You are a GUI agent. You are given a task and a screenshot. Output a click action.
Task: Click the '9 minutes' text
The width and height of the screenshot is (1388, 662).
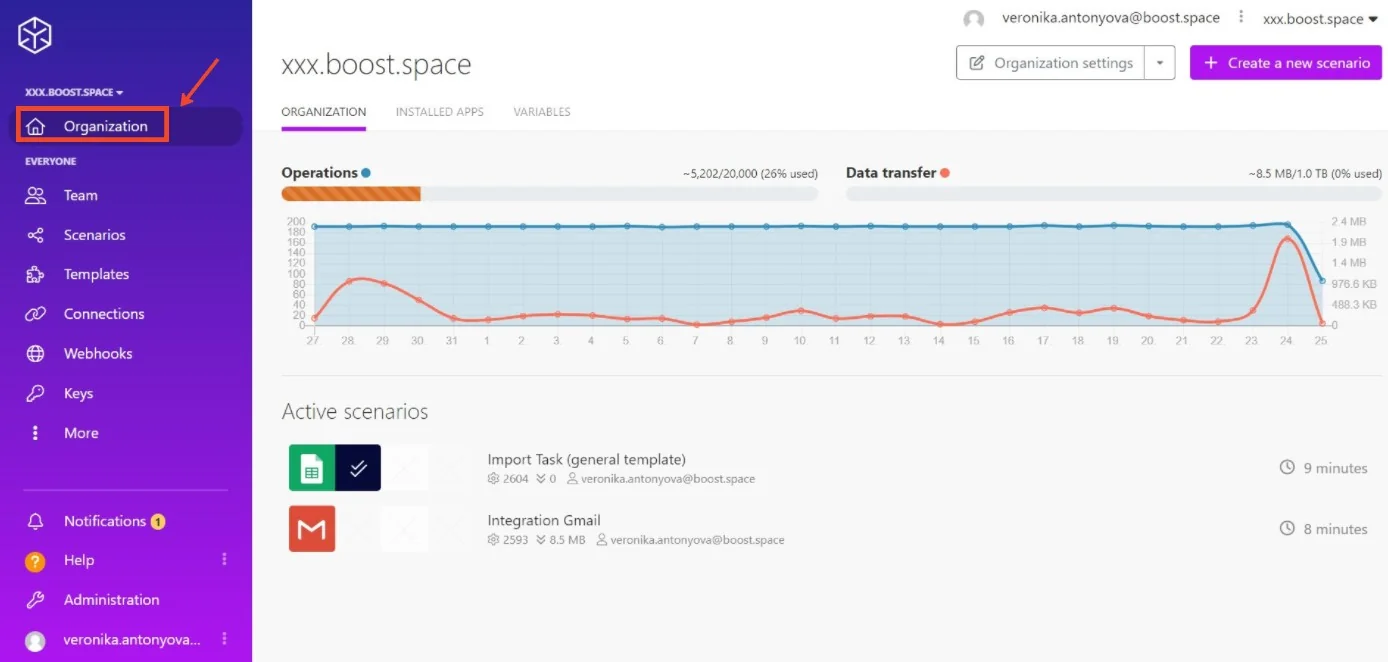(1335, 468)
